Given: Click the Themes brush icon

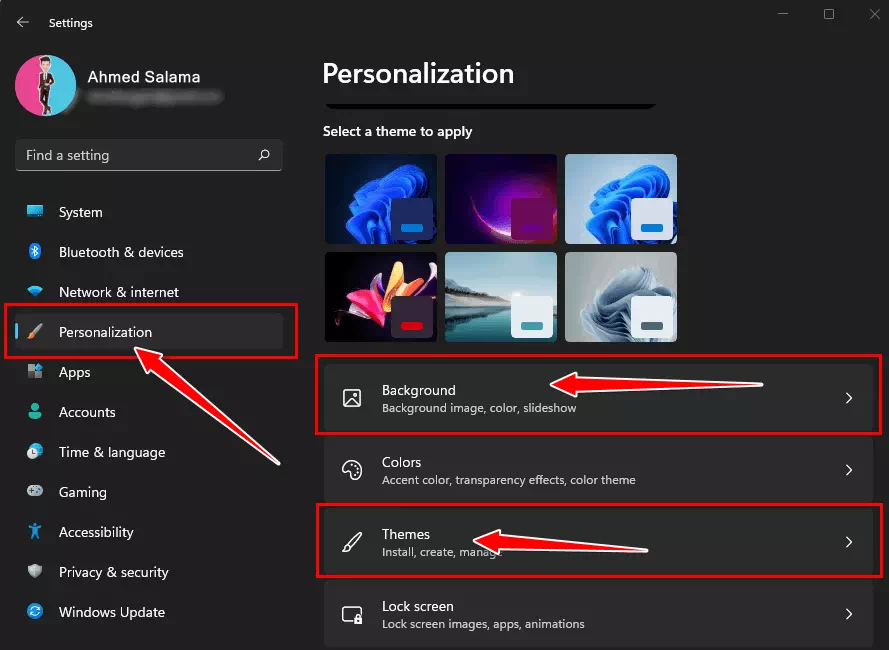Looking at the screenshot, I should click(352, 542).
